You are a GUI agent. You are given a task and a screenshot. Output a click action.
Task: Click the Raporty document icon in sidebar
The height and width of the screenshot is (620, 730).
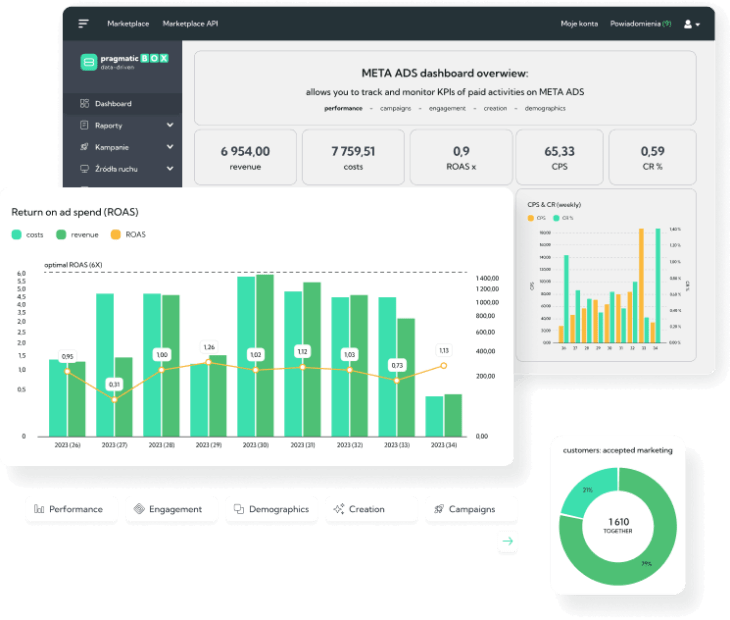[85, 126]
